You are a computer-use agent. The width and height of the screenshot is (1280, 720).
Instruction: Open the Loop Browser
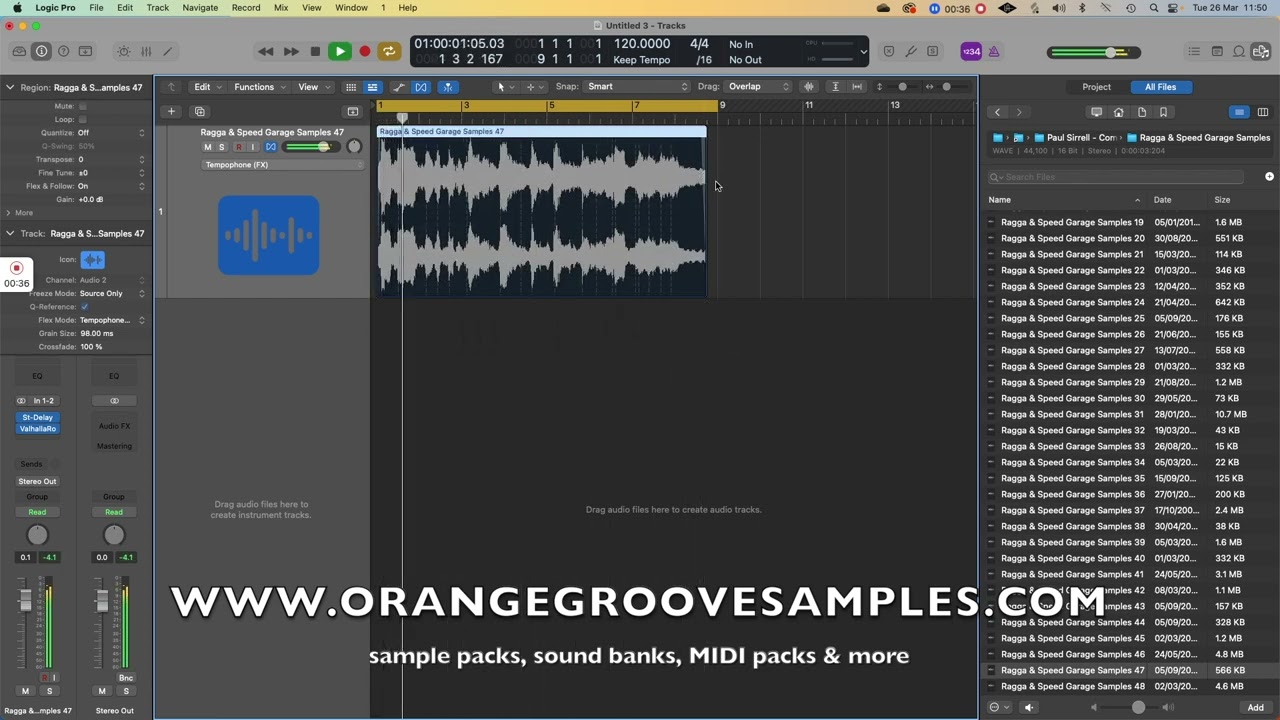point(1239,51)
